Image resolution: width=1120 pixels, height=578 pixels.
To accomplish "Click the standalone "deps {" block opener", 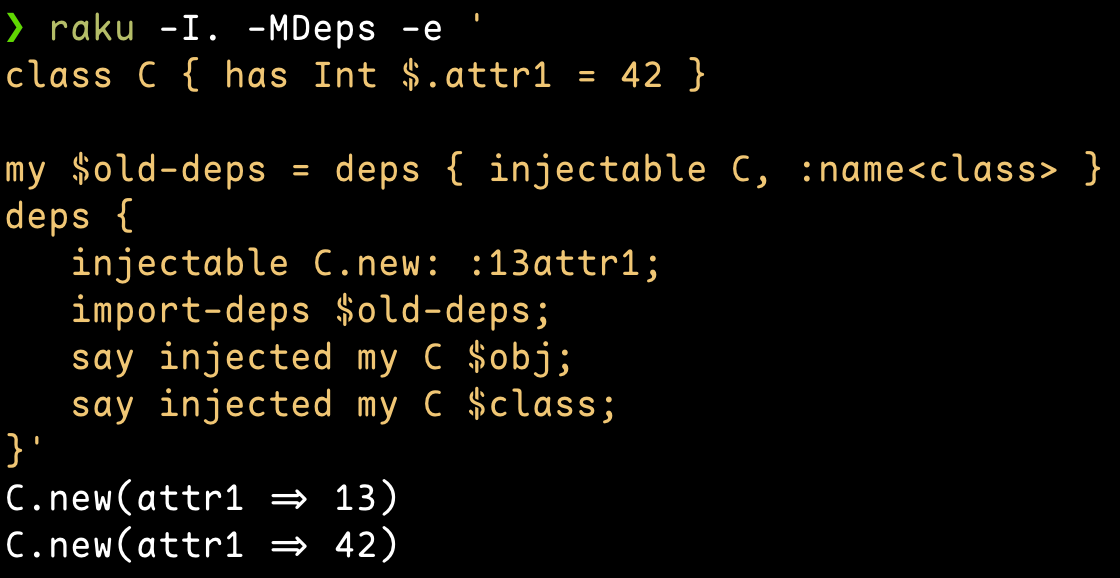I will 69,217.
